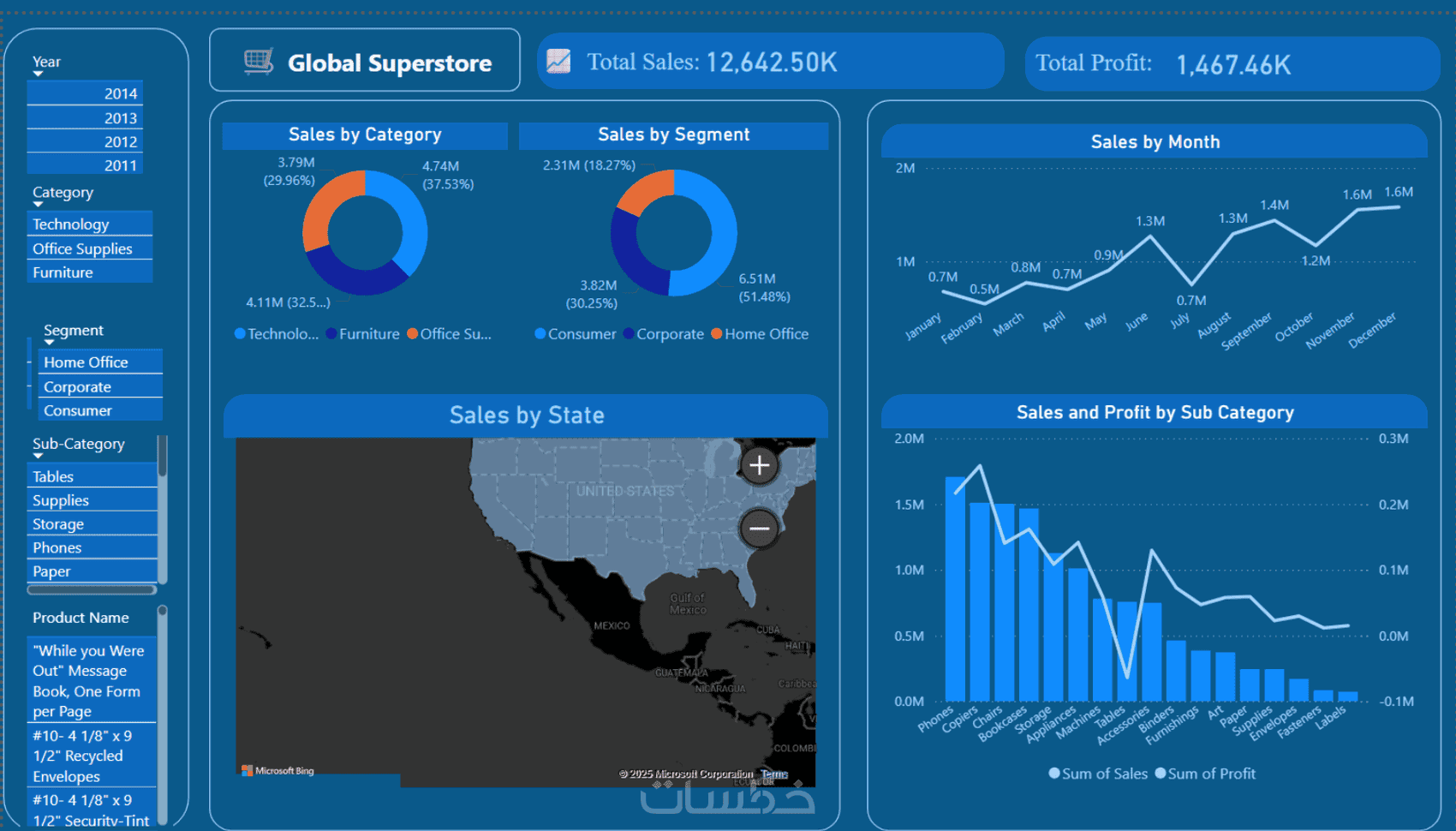
Task: Toggle the Technology category filter
Action: coord(90,224)
